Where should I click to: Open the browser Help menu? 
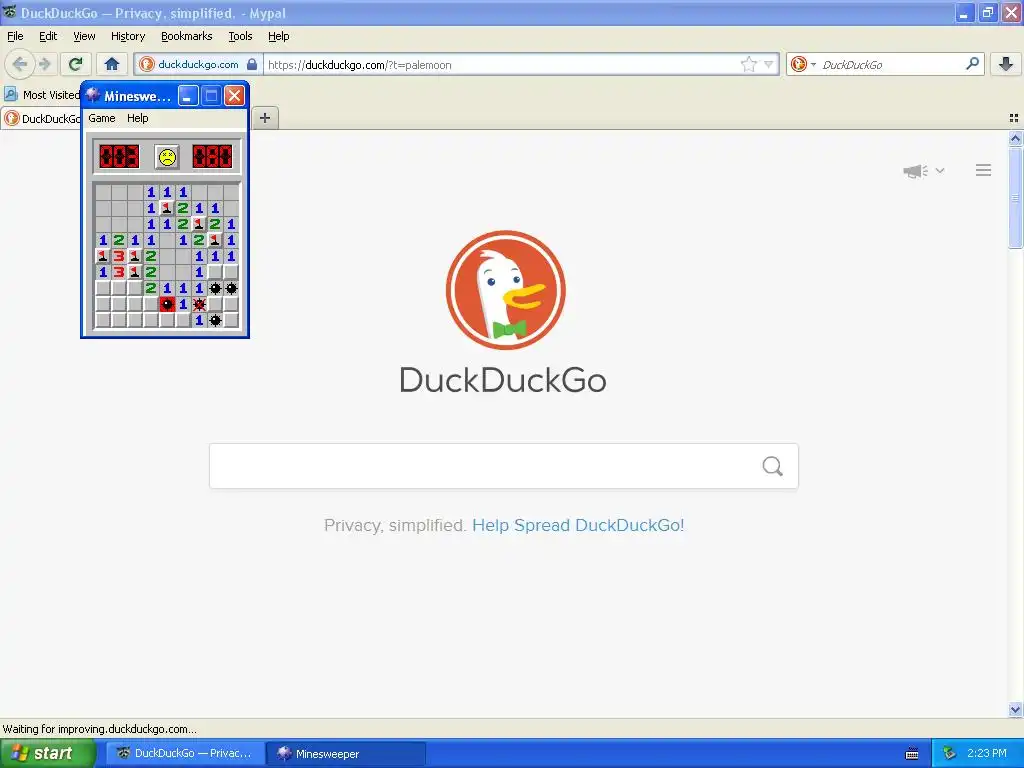279,36
